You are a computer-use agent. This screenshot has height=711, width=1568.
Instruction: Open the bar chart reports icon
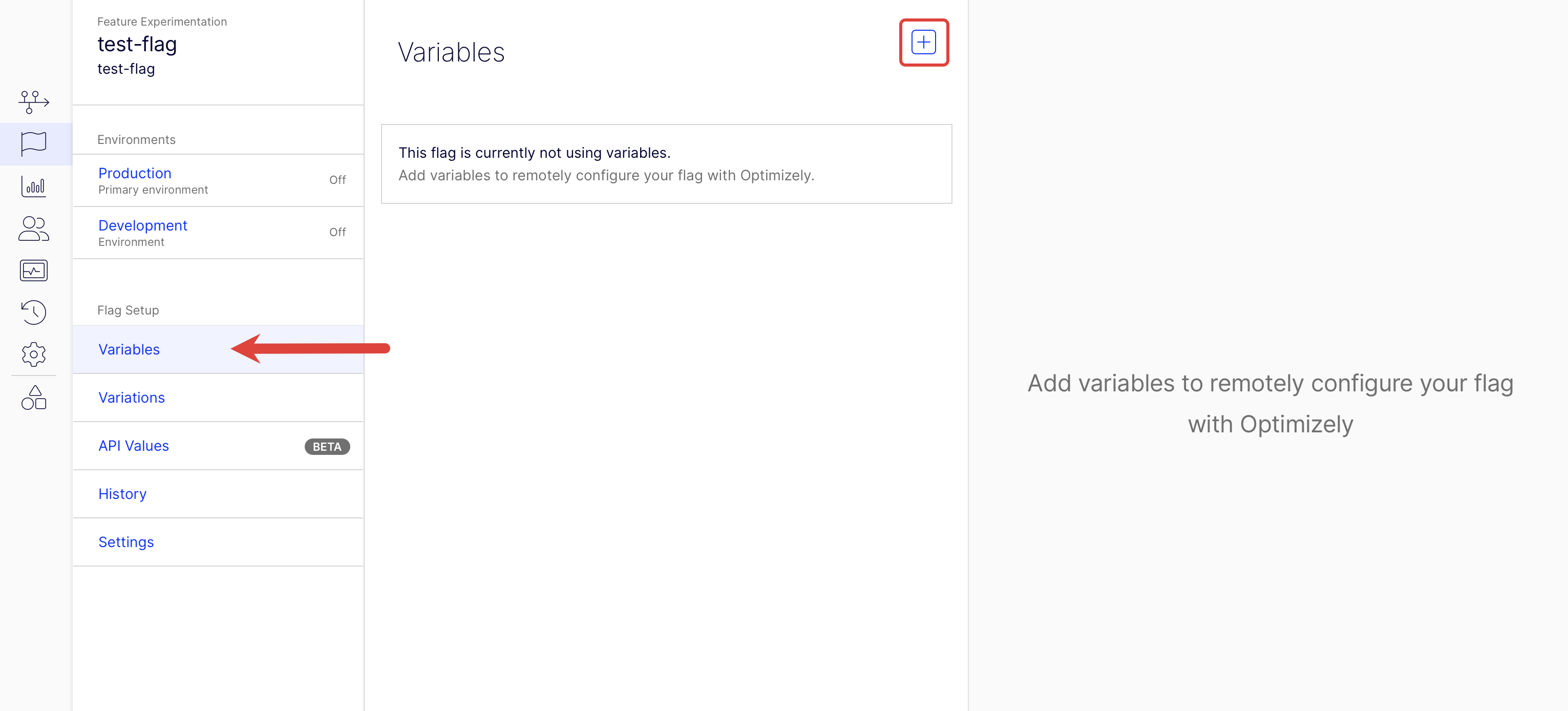pyautogui.click(x=33, y=186)
